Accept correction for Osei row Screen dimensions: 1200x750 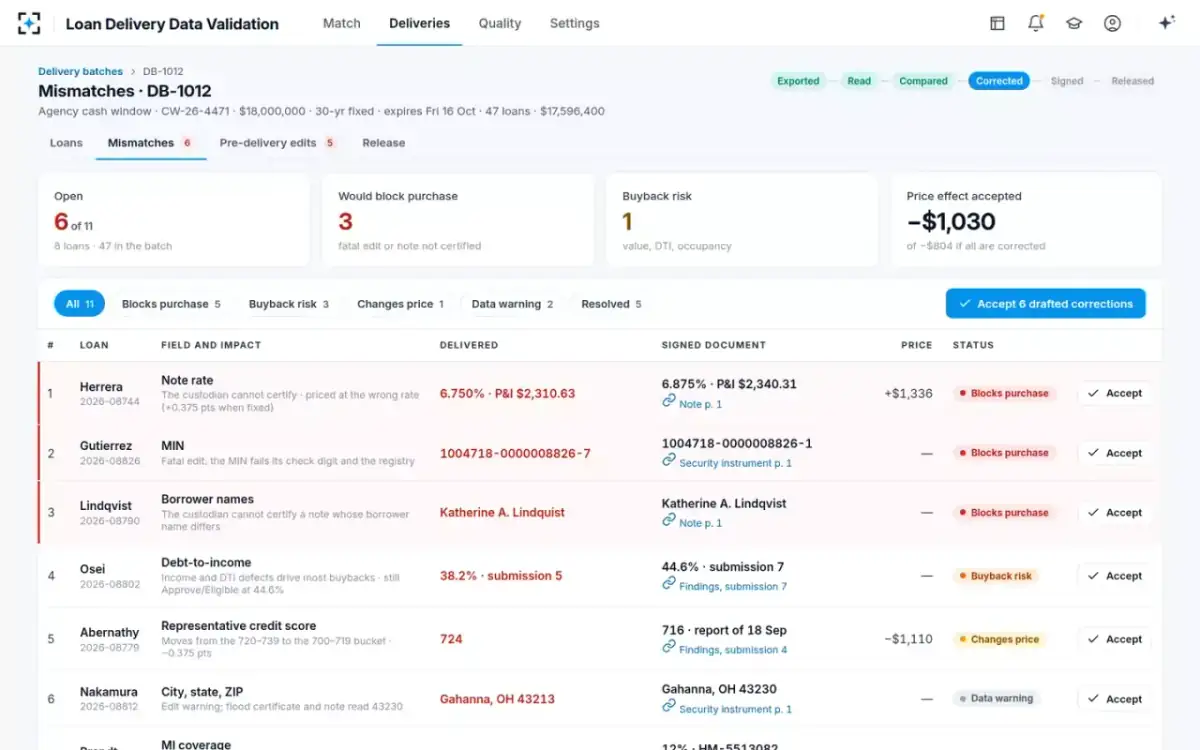[x=1114, y=576]
